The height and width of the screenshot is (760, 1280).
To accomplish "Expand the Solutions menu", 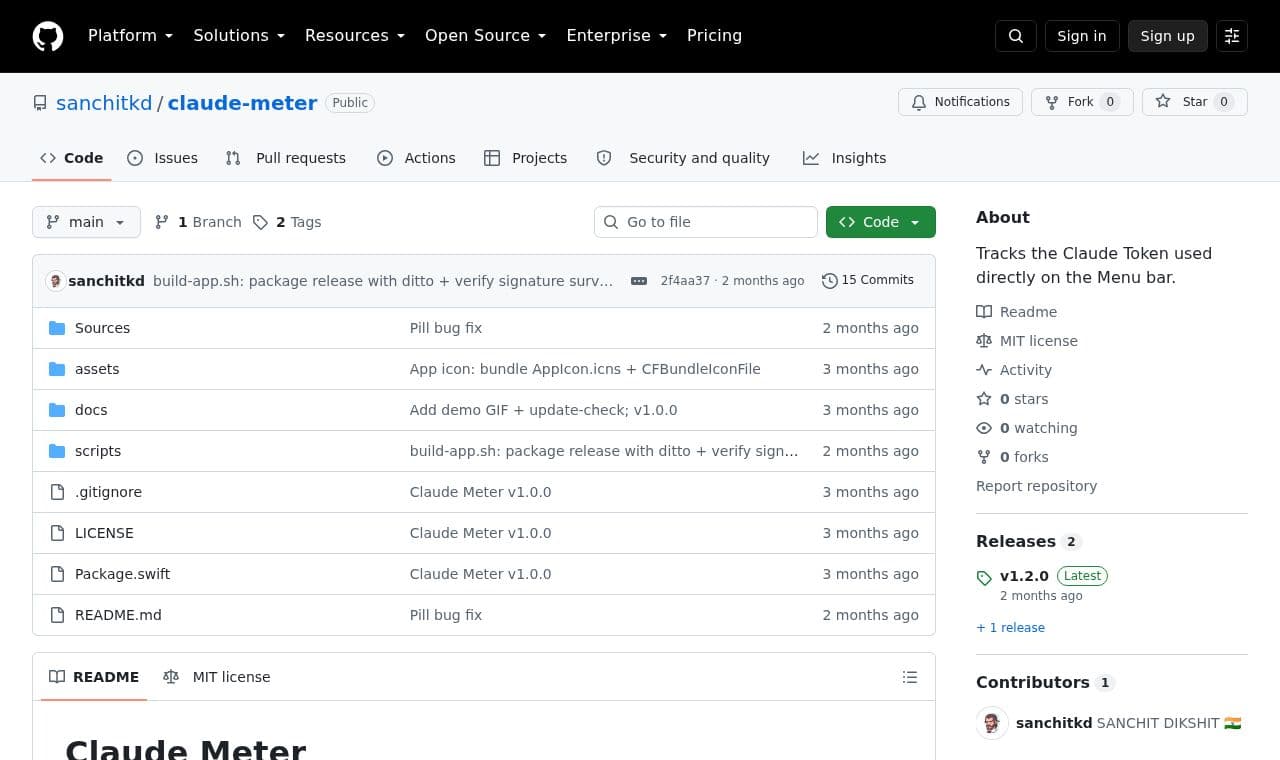I will click(x=239, y=36).
